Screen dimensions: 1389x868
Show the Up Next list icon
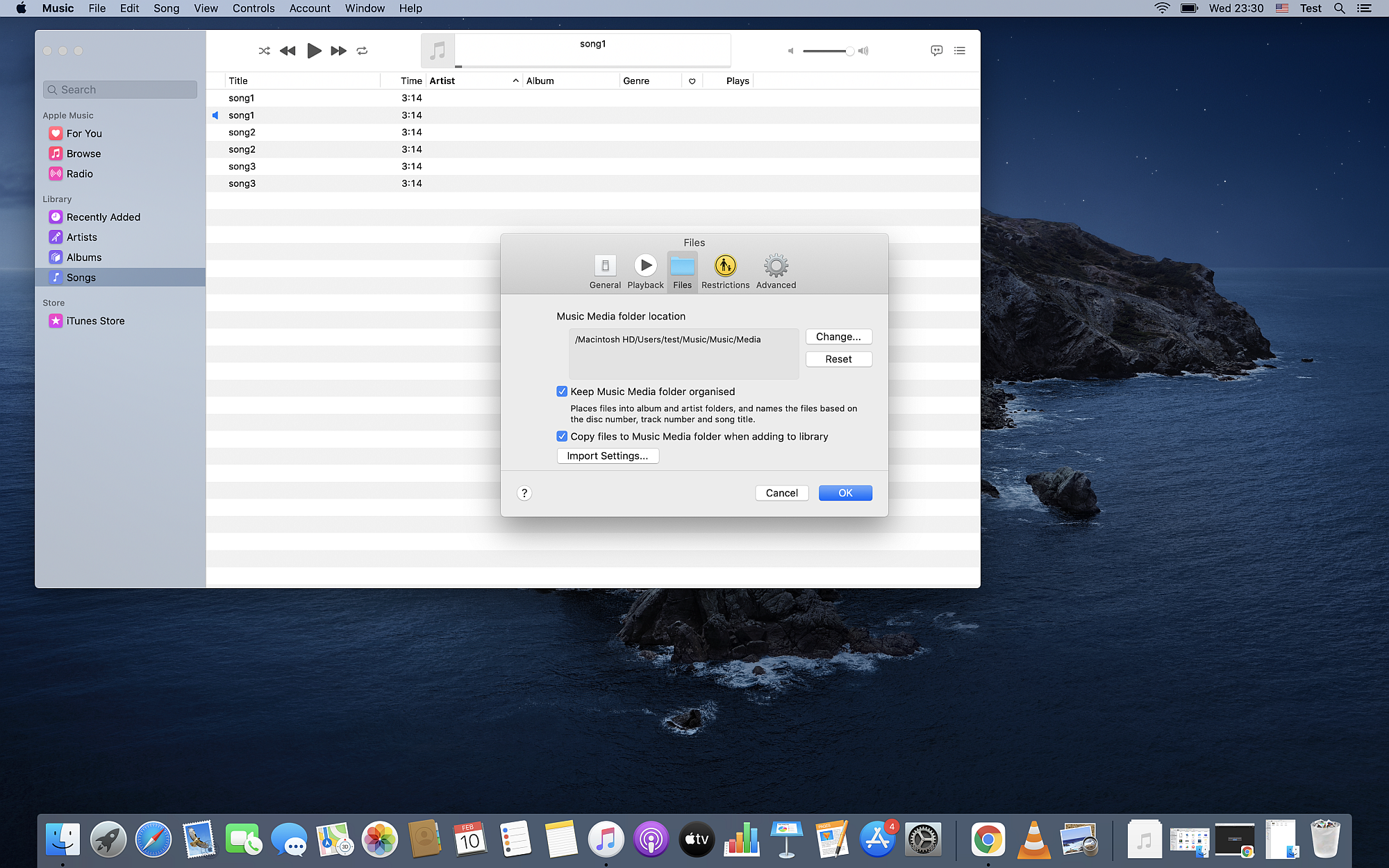point(959,51)
